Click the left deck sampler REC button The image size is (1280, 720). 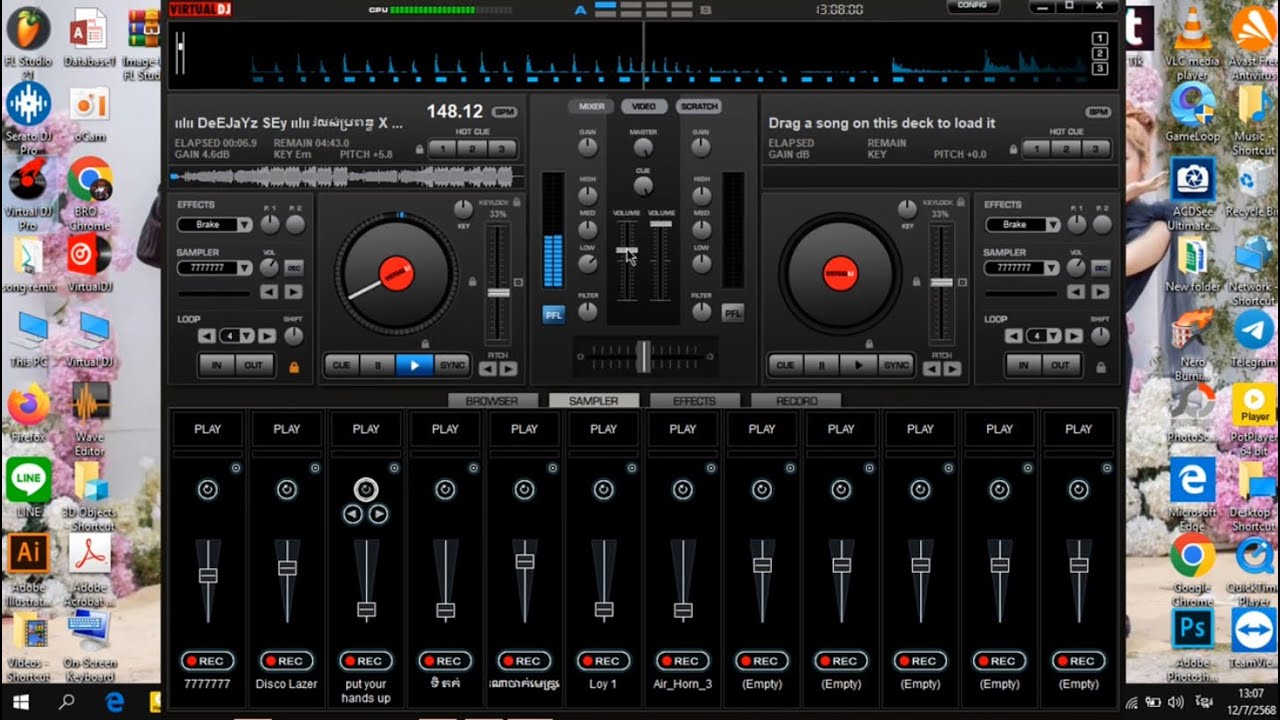tap(293, 268)
